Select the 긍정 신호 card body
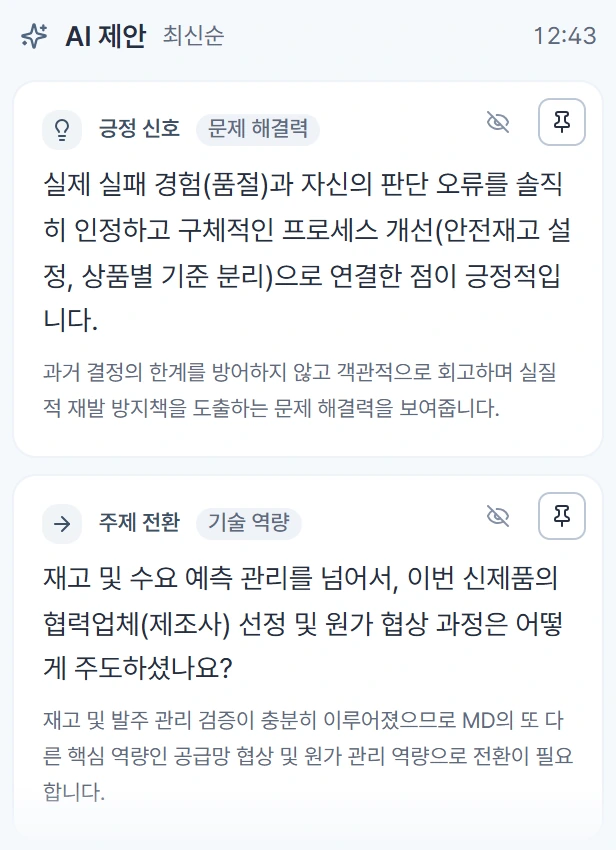Image resolution: width=616 pixels, height=850 pixels. (x=307, y=269)
